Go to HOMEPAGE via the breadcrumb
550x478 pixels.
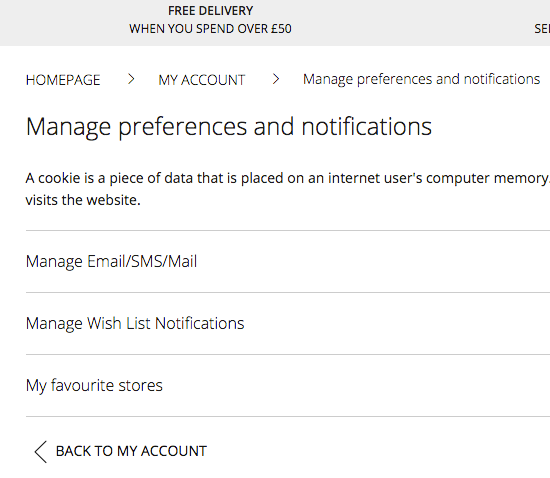pyautogui.click(x=63, y=80)
